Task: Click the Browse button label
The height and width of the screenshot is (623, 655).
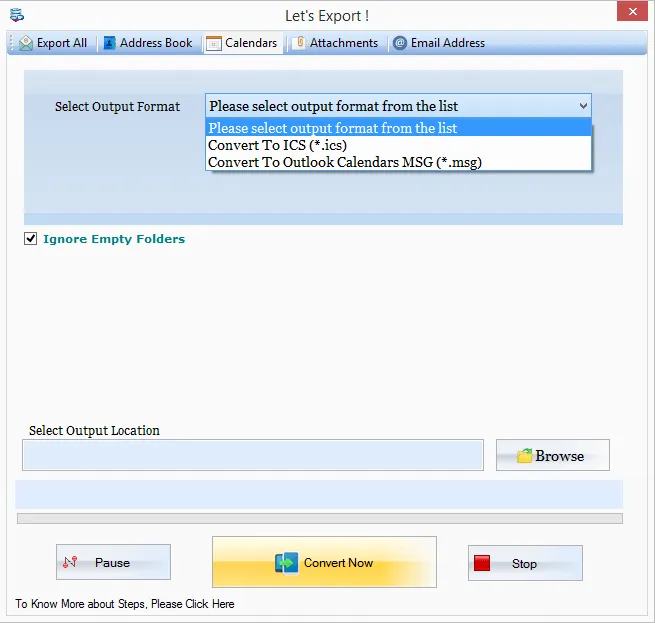Action: tap(559, 456)
